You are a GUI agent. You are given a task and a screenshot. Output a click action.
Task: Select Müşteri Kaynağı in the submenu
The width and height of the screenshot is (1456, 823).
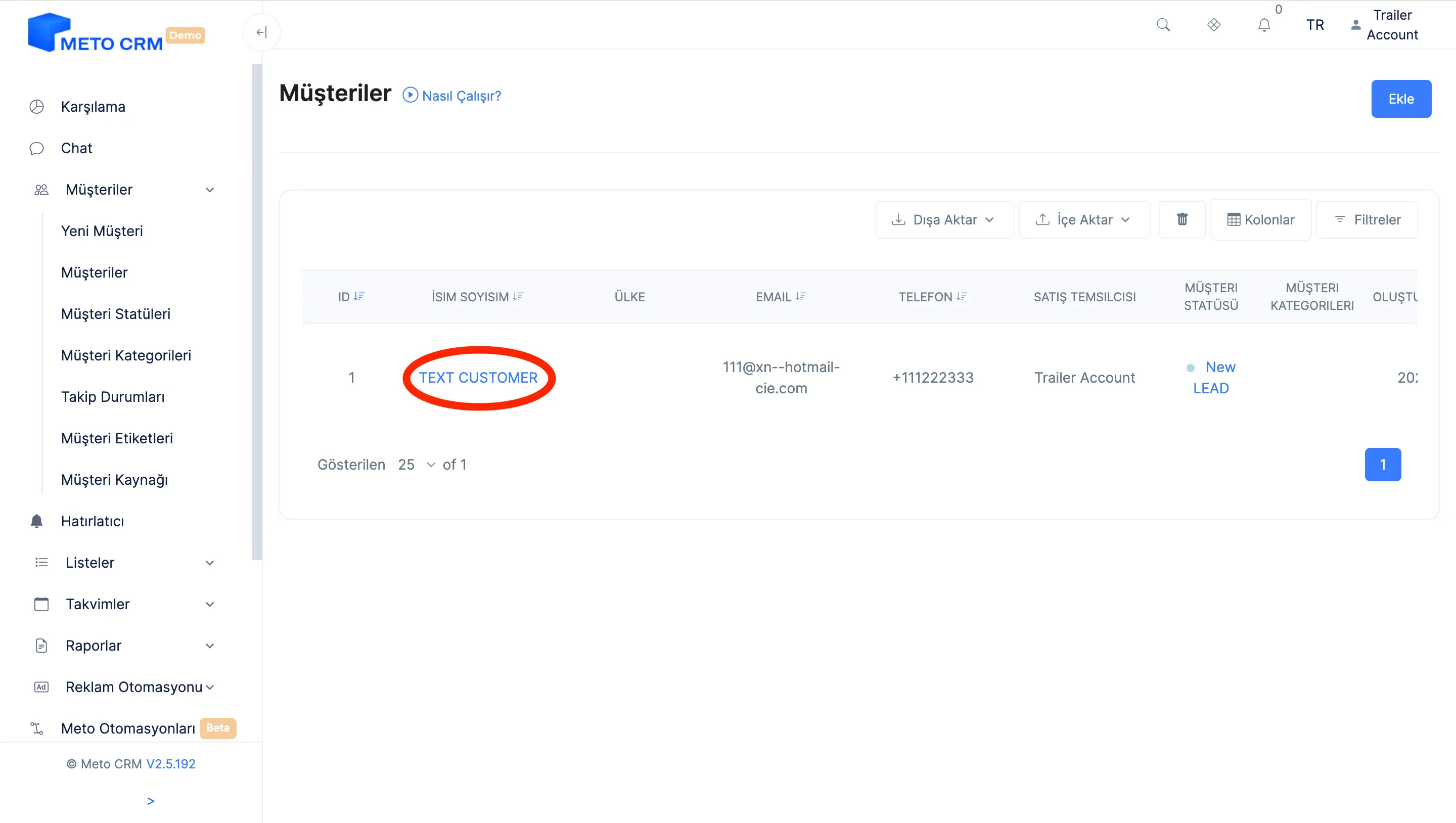click(115, 480)
